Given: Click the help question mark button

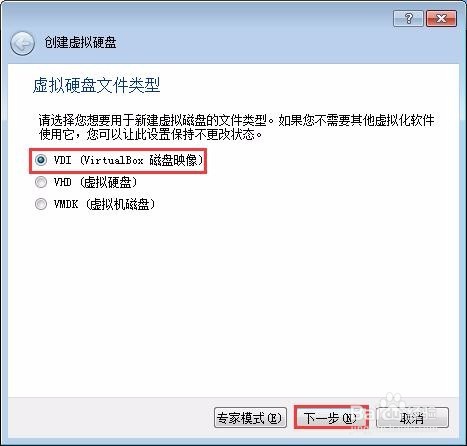Looking at the screenshot, I should point(408,18).
